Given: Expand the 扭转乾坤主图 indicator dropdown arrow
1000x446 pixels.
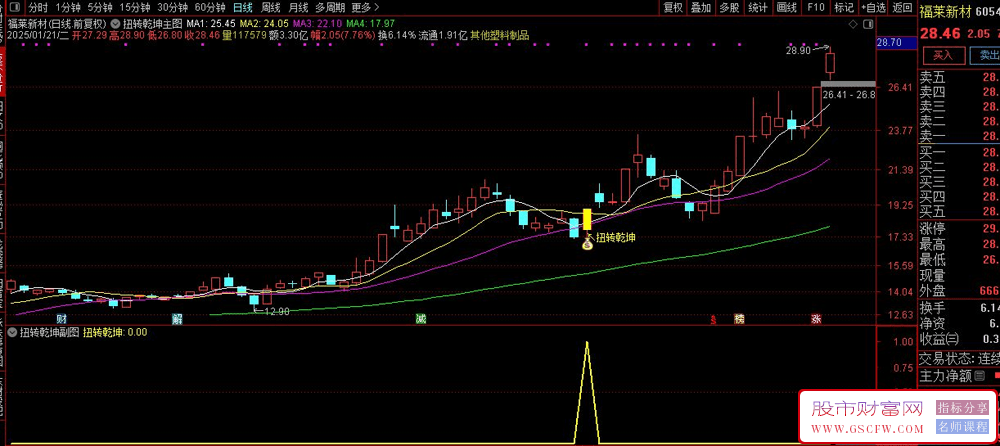Looking at the screenshot, I should [x=115, y=24].
